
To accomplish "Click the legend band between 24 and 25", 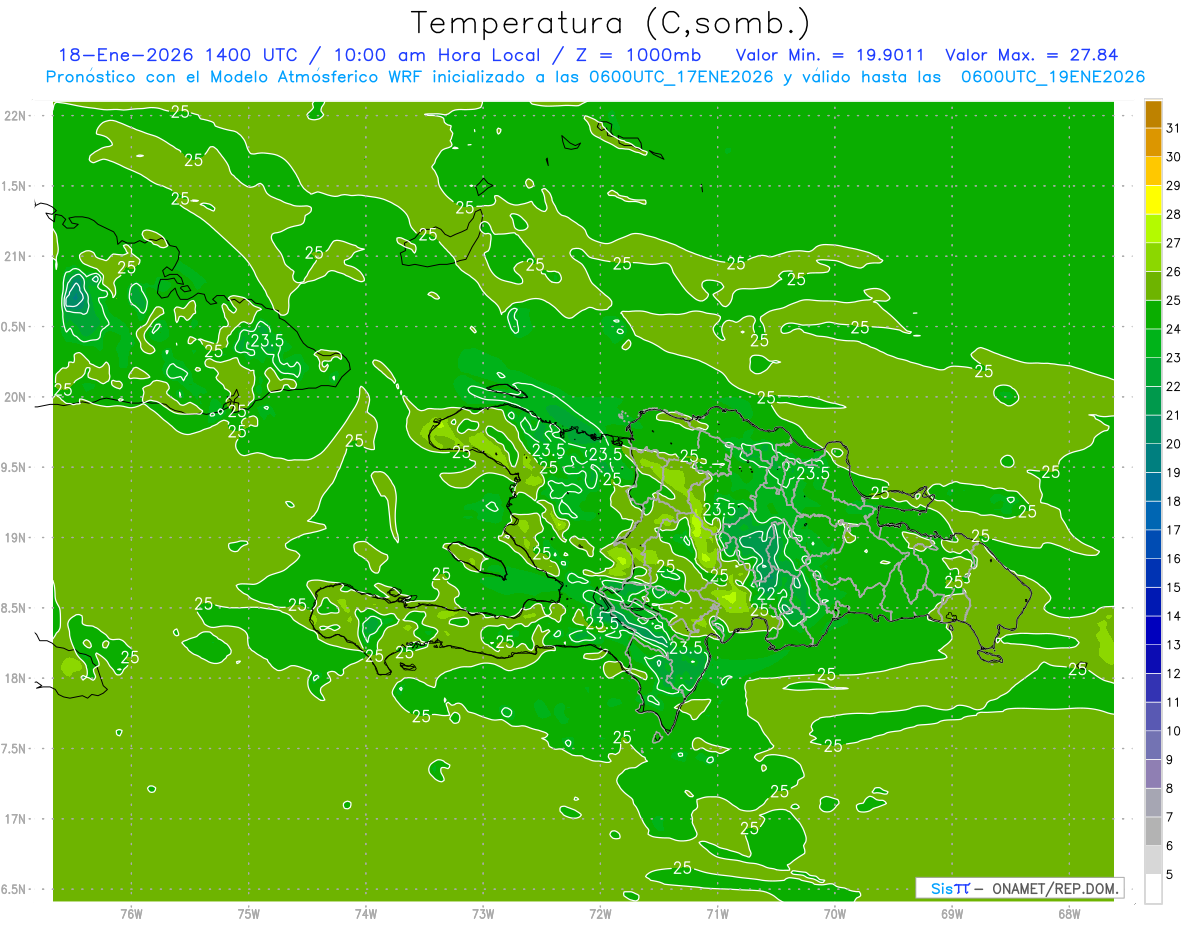I will point(1153,315).
